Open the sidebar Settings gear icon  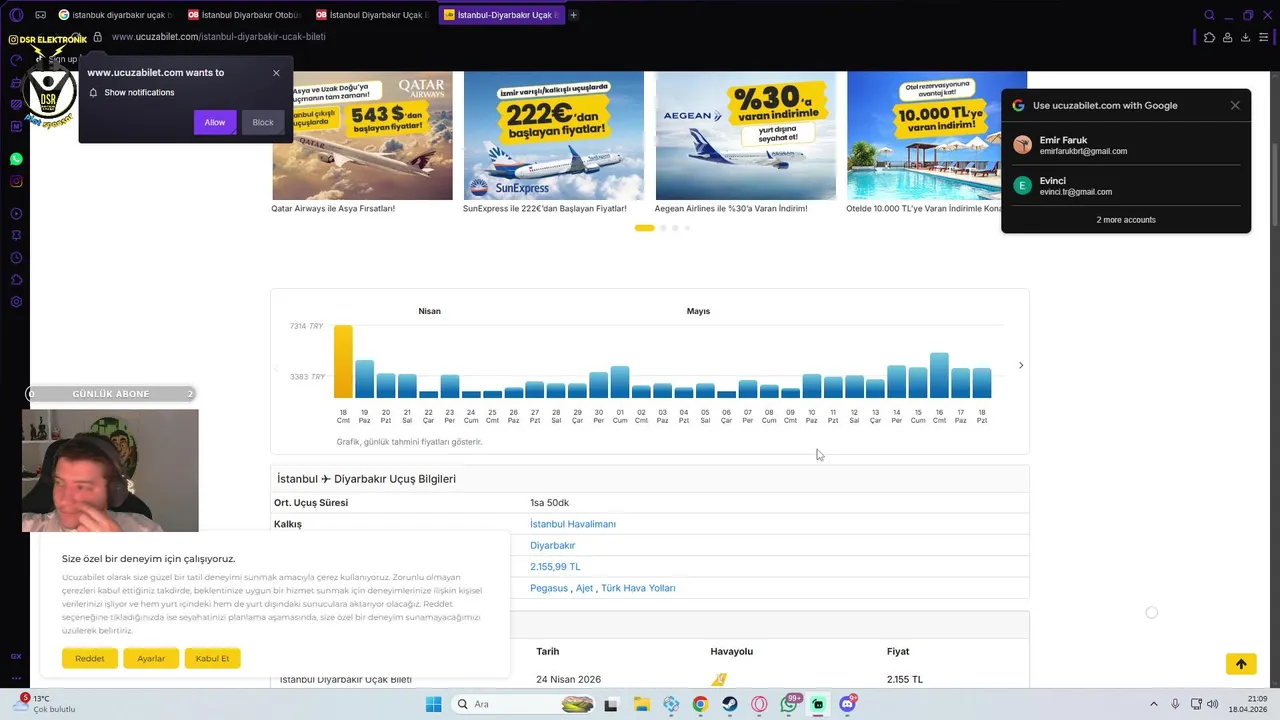pos(16,302)
